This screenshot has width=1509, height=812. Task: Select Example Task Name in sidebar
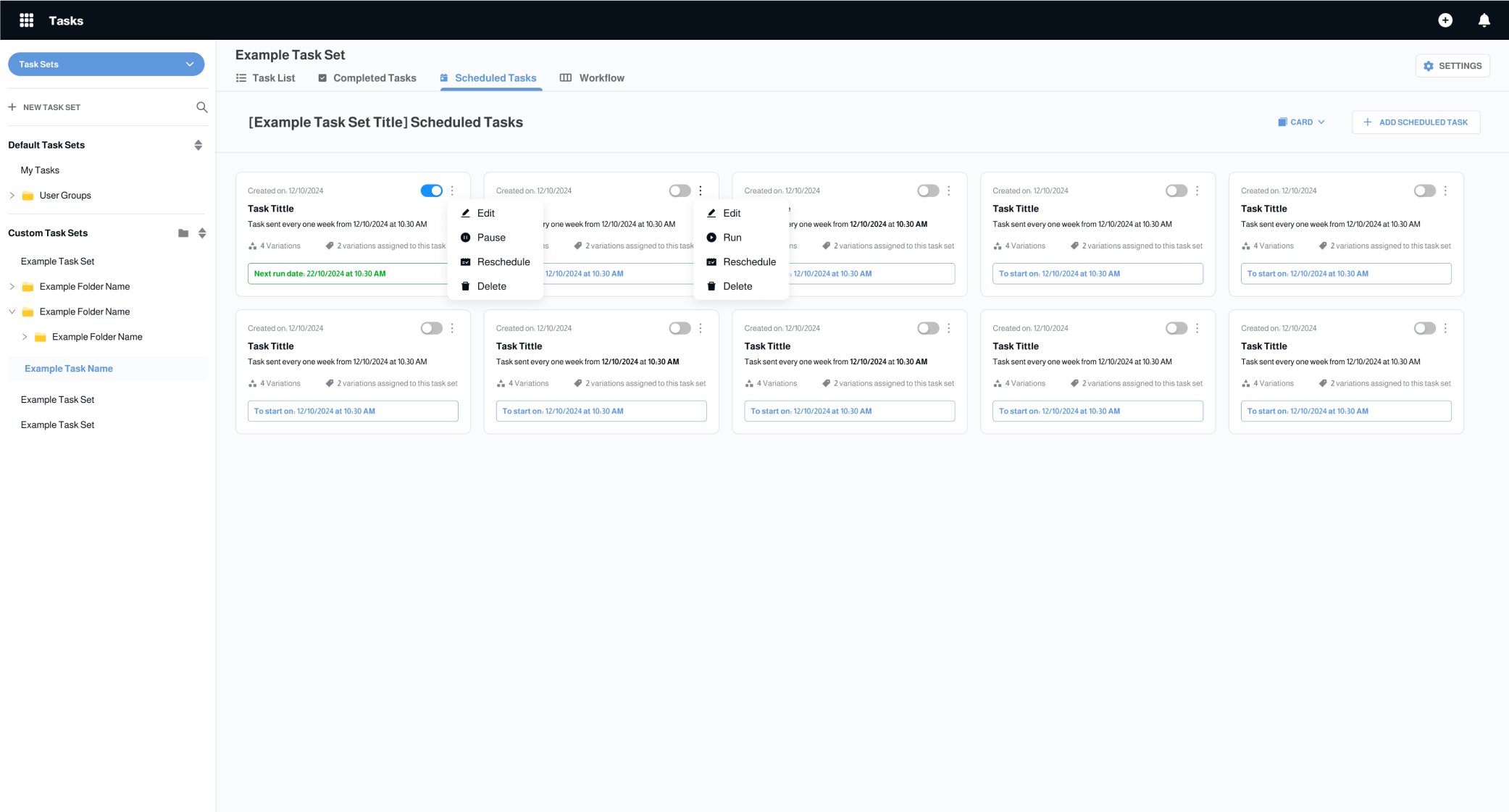(69, 369)
